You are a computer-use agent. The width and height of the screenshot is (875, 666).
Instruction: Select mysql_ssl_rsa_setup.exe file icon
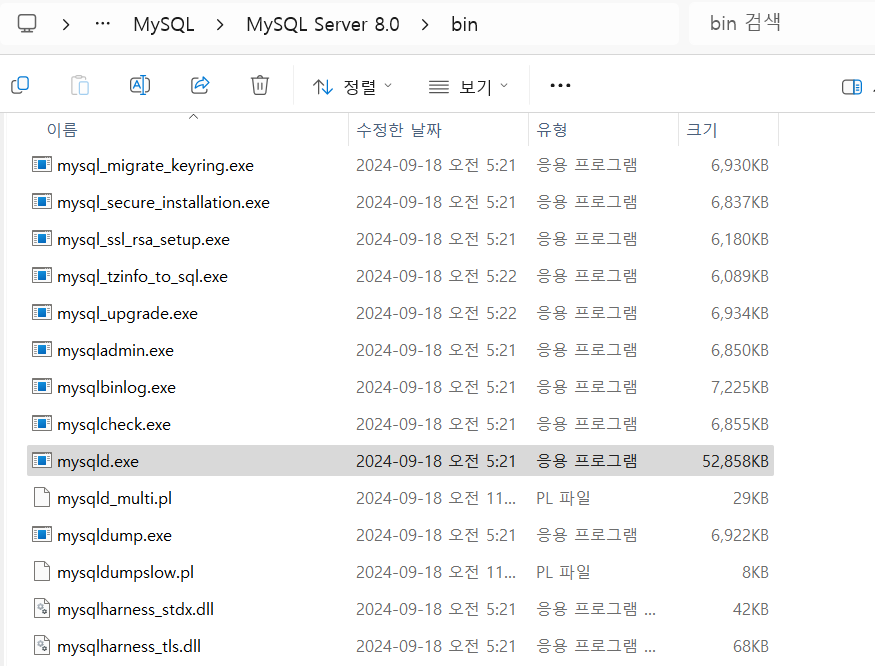coord(42,239)
